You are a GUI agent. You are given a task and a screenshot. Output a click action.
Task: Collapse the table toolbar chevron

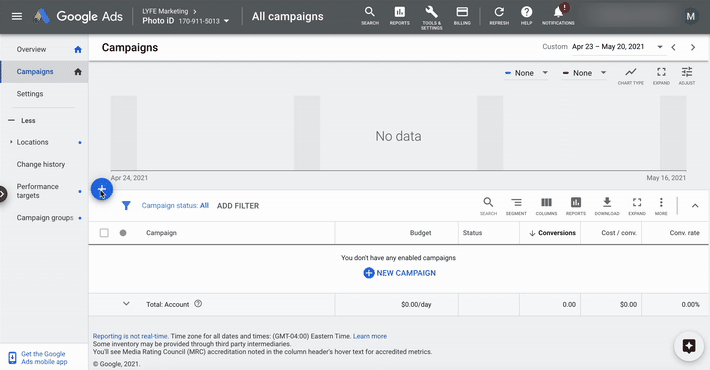click(x=695, y=206)
